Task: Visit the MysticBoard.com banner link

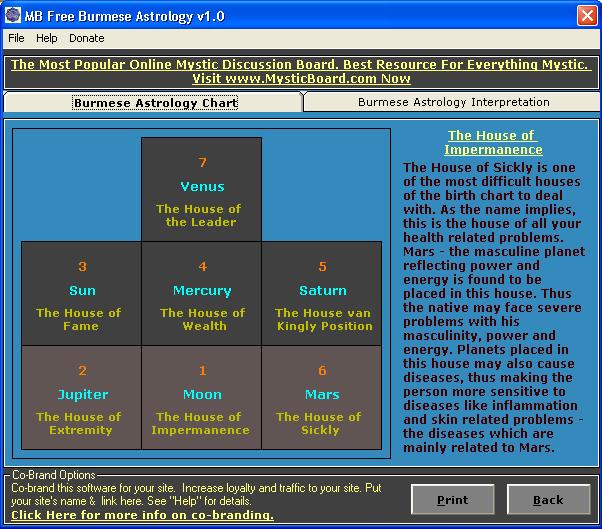Action: tap(300, 71)
